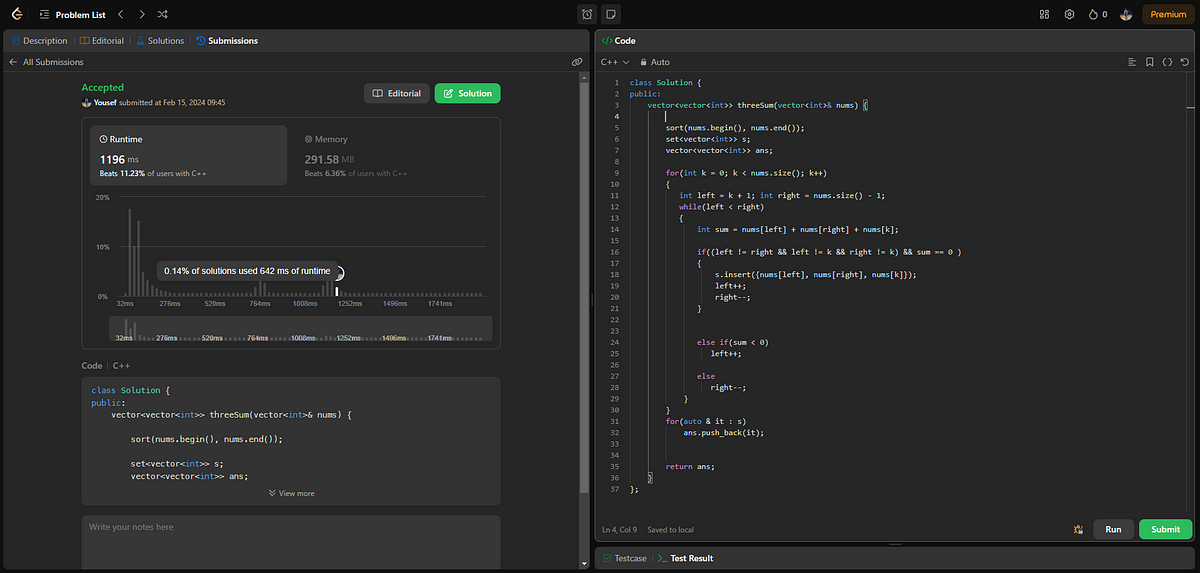
Task: Toggle the Auto lock indicator
Action: tap(655, 62)
